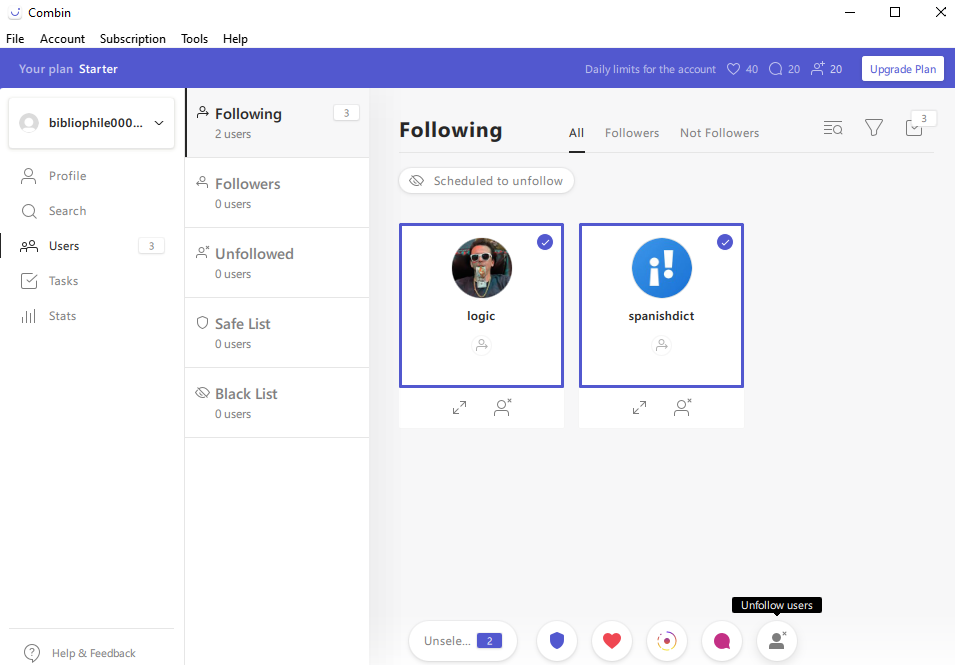
Task: Click the Daily limits for the account text
Action: click(650, 69)
